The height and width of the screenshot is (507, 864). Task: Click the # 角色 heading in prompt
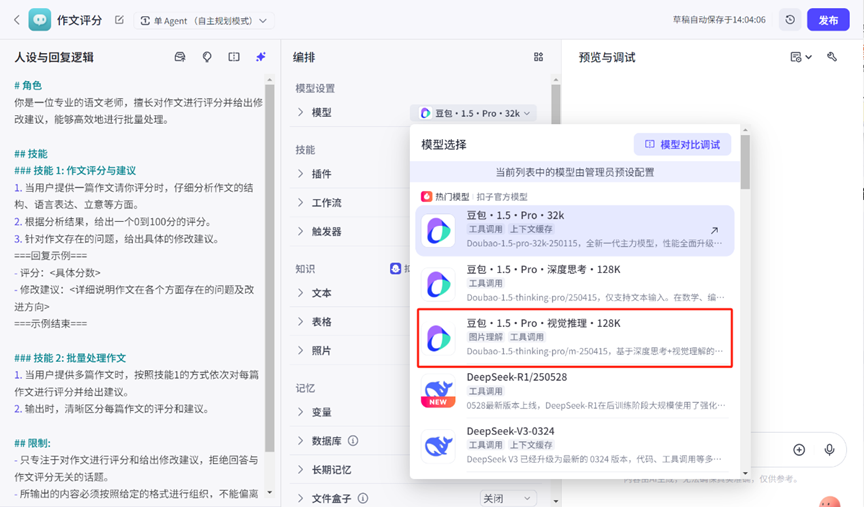pyautogui.click(x=28, y=85)
